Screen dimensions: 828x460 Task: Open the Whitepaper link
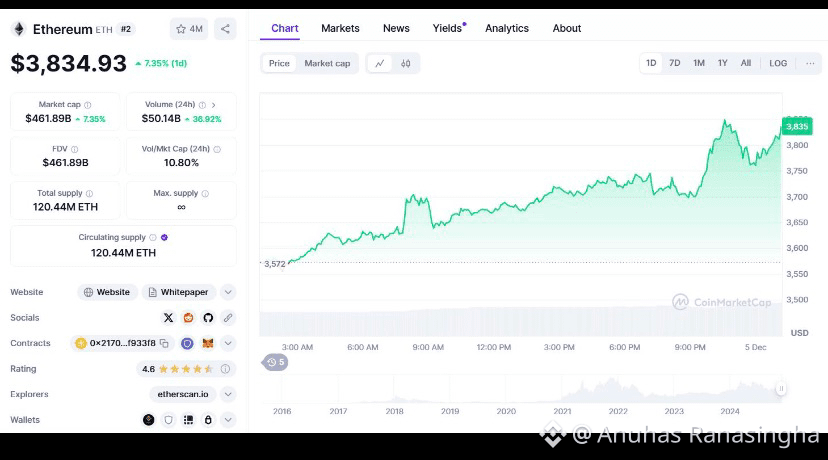(178, 292)
